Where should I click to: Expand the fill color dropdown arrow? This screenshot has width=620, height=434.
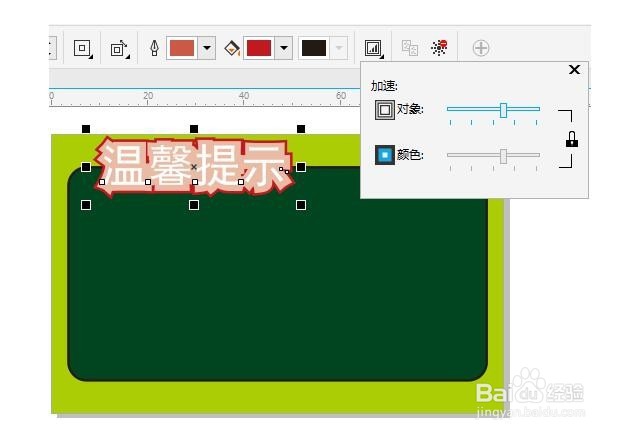[x=284, y=48]
